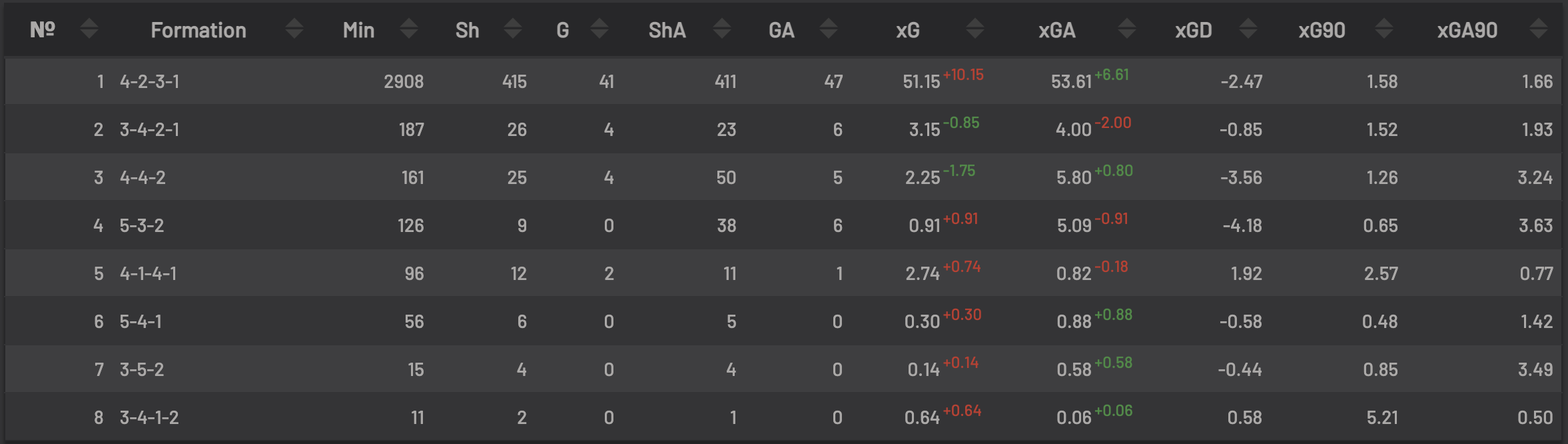Select the 3-4-2-1 formation row
Screen dimensions: 1568x444
pos(783,129)
